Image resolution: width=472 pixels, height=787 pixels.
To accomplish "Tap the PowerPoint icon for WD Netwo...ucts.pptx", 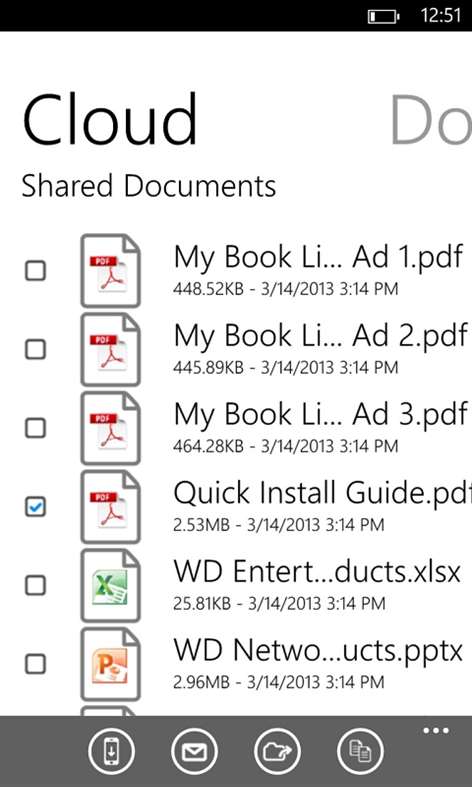I will pos(110,664).
